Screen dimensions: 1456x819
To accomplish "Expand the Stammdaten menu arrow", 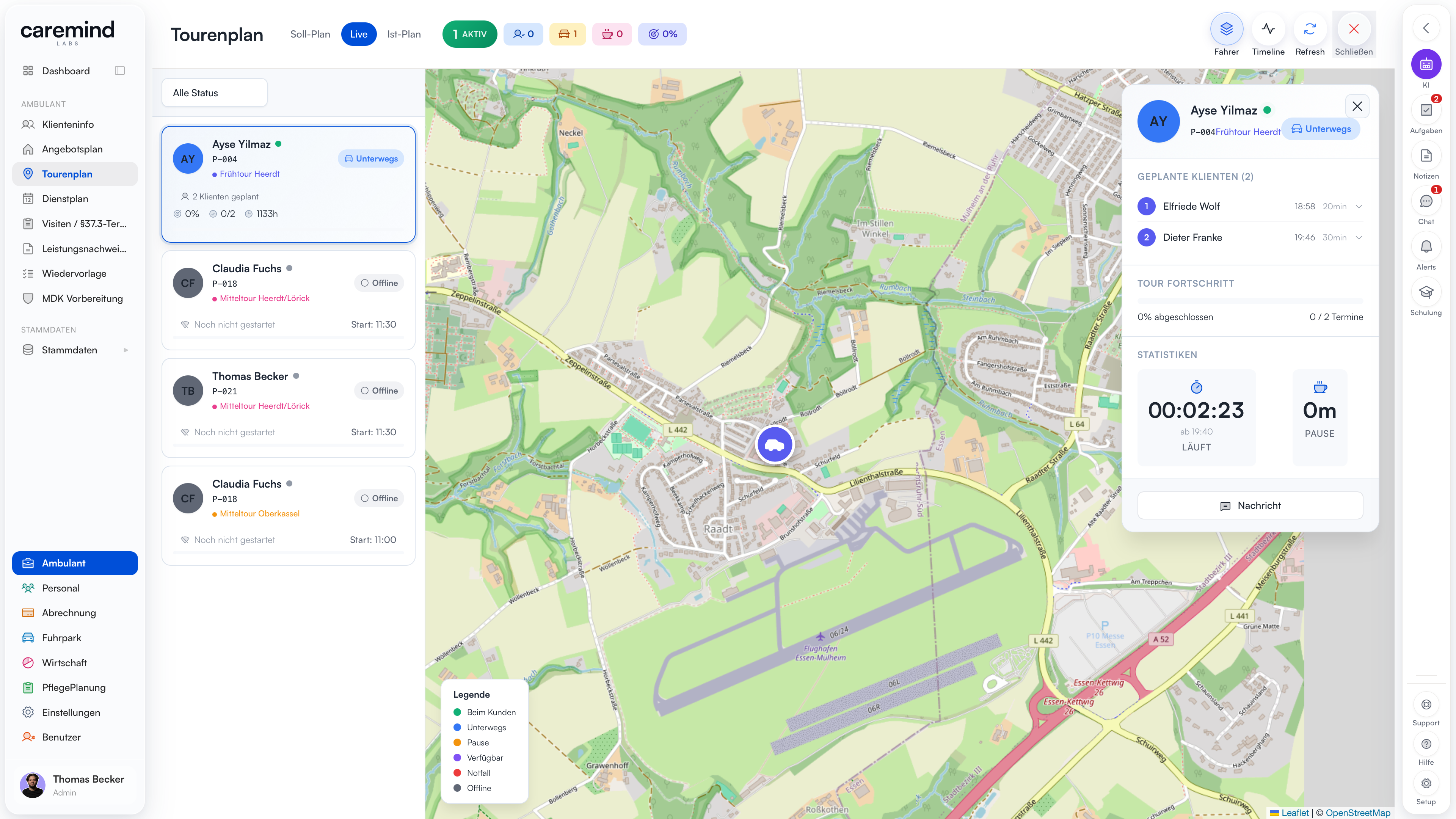I will tap(126, 350).
